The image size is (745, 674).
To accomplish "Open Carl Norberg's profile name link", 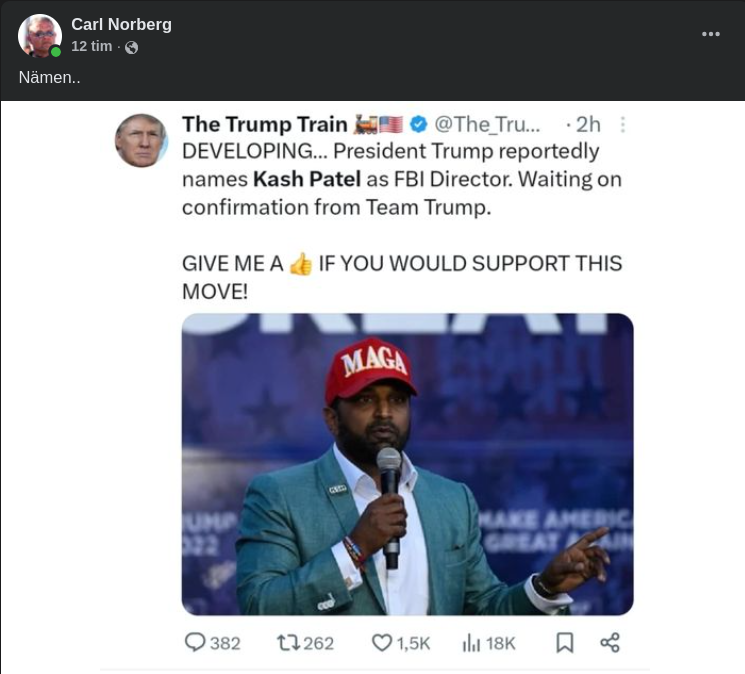I will 121,24.
